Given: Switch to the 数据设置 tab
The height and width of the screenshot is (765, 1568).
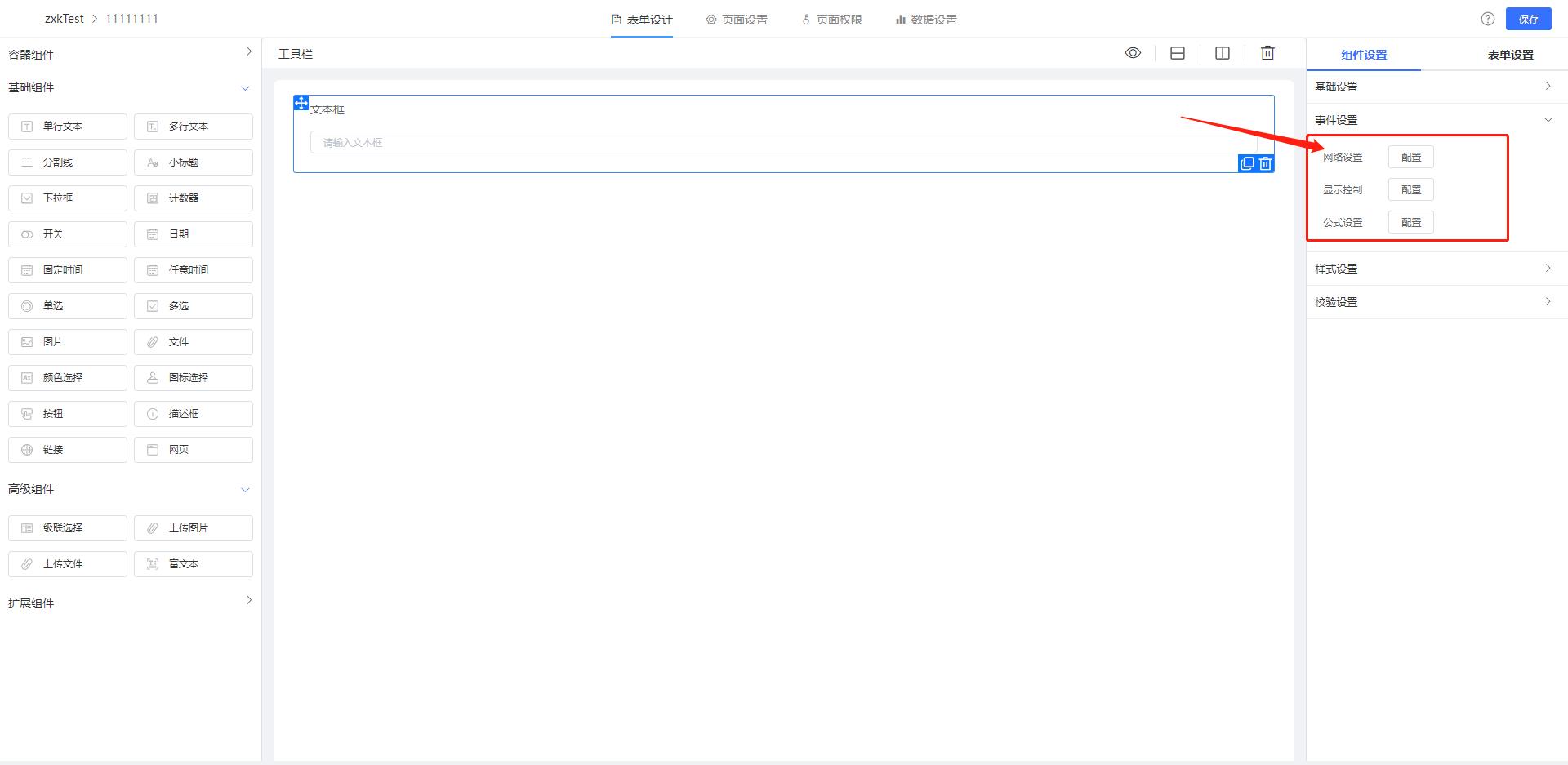Looking at the screenshot, I should point(926,20).
